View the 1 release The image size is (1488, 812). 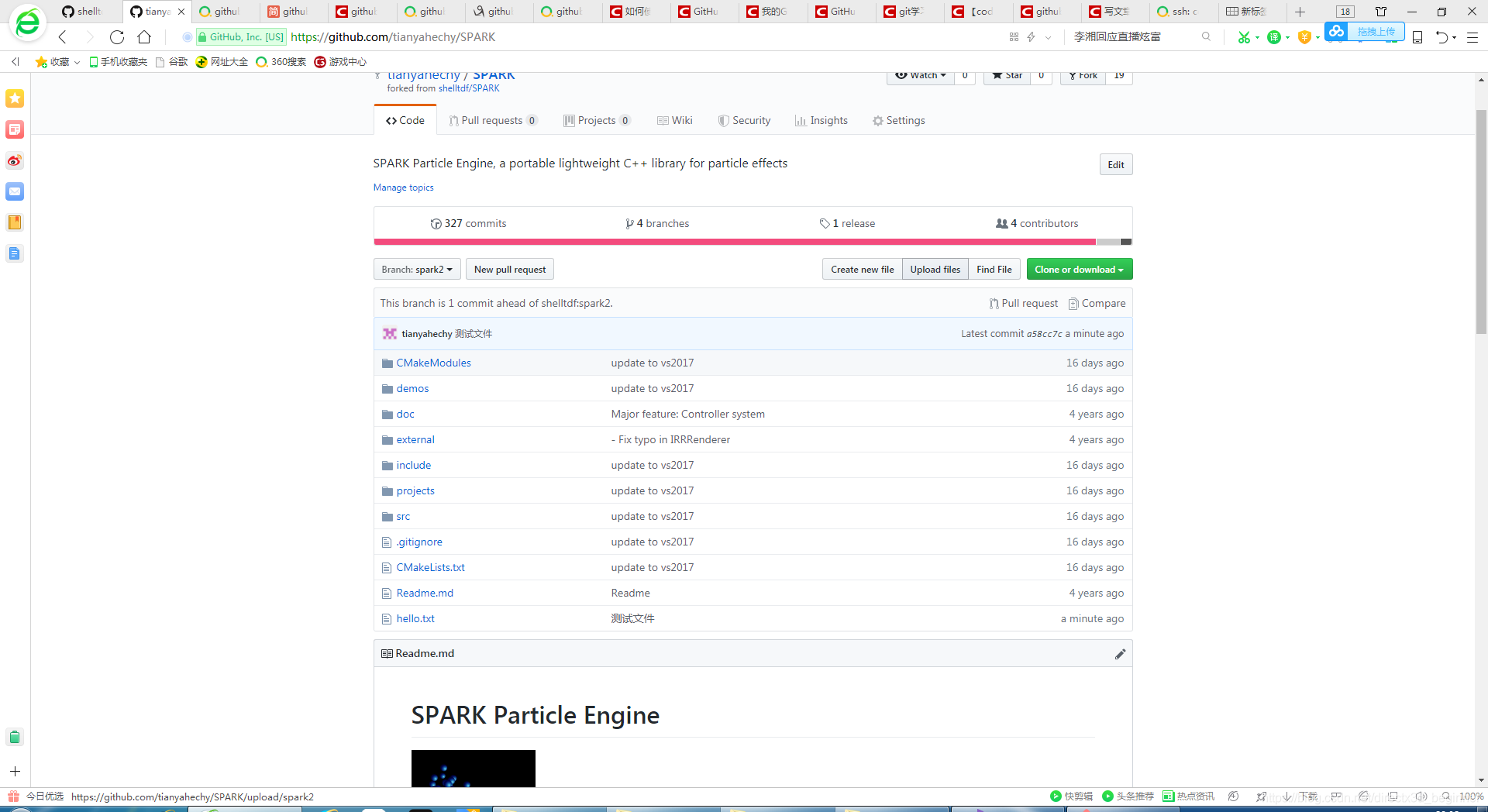point(847,223)
